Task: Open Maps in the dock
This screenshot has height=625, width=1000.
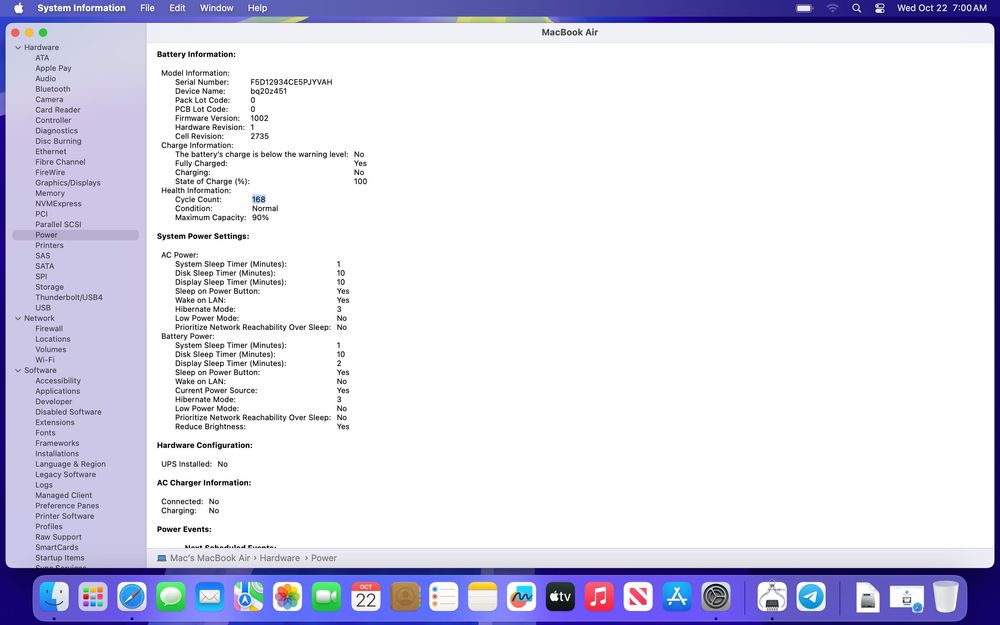Action: pos(249,598)
